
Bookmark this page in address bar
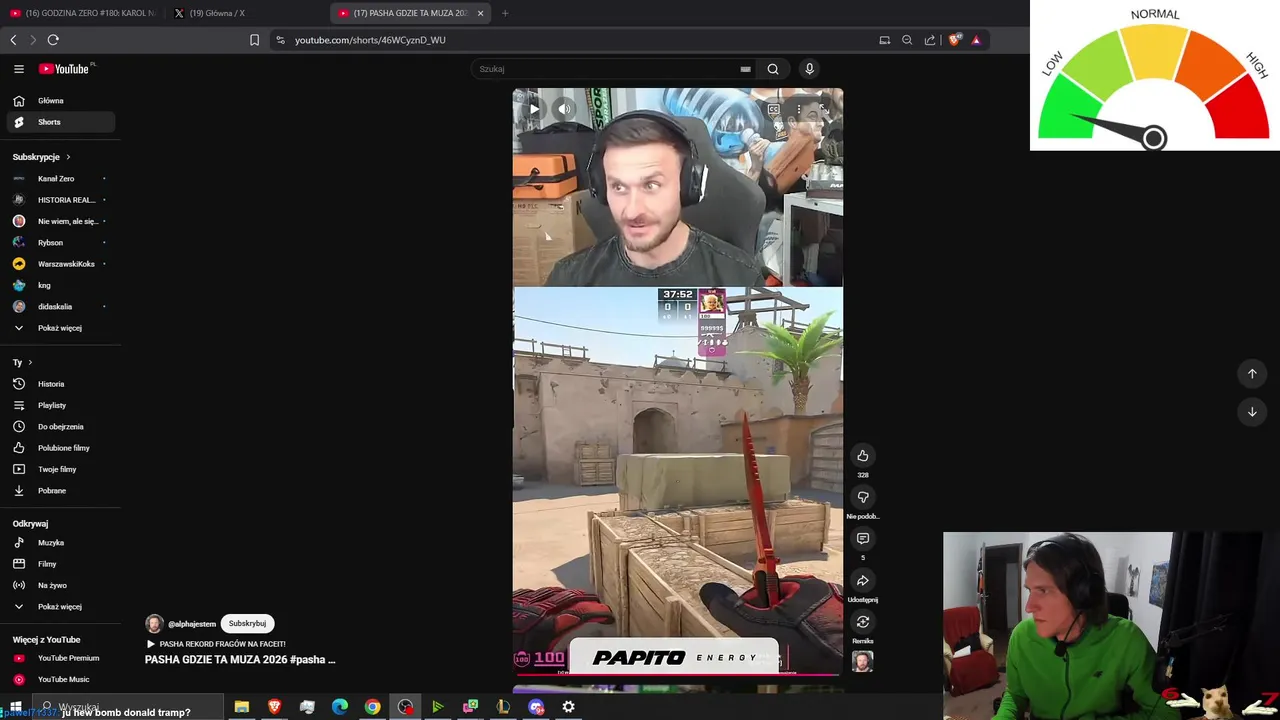pos(254,40)
